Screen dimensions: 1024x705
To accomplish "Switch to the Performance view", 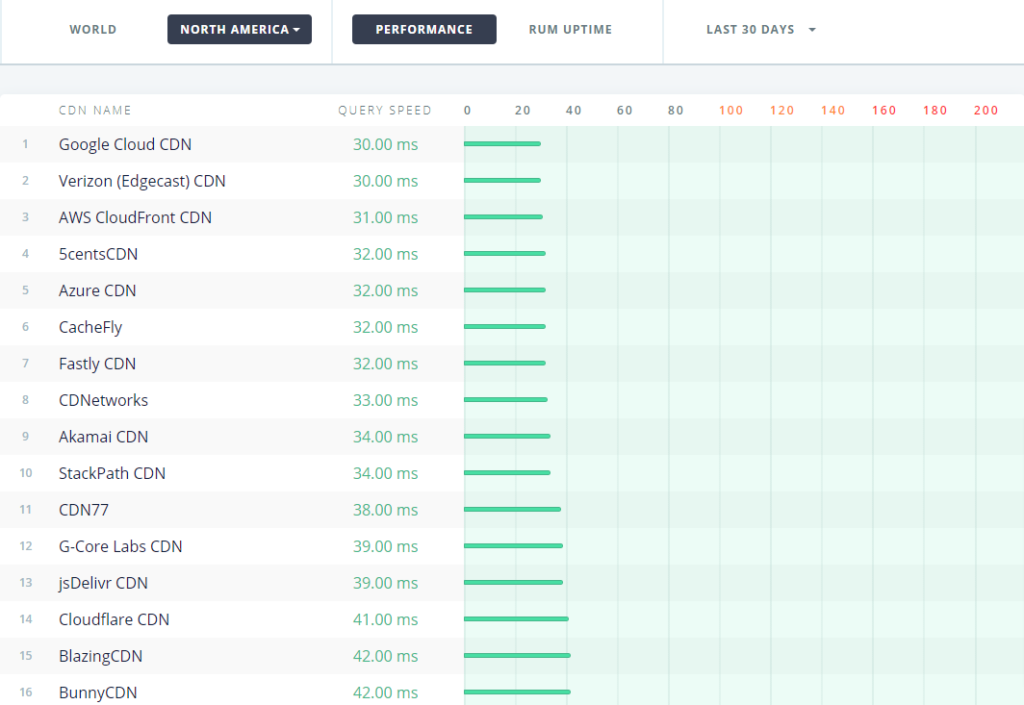I will [424, 29].
